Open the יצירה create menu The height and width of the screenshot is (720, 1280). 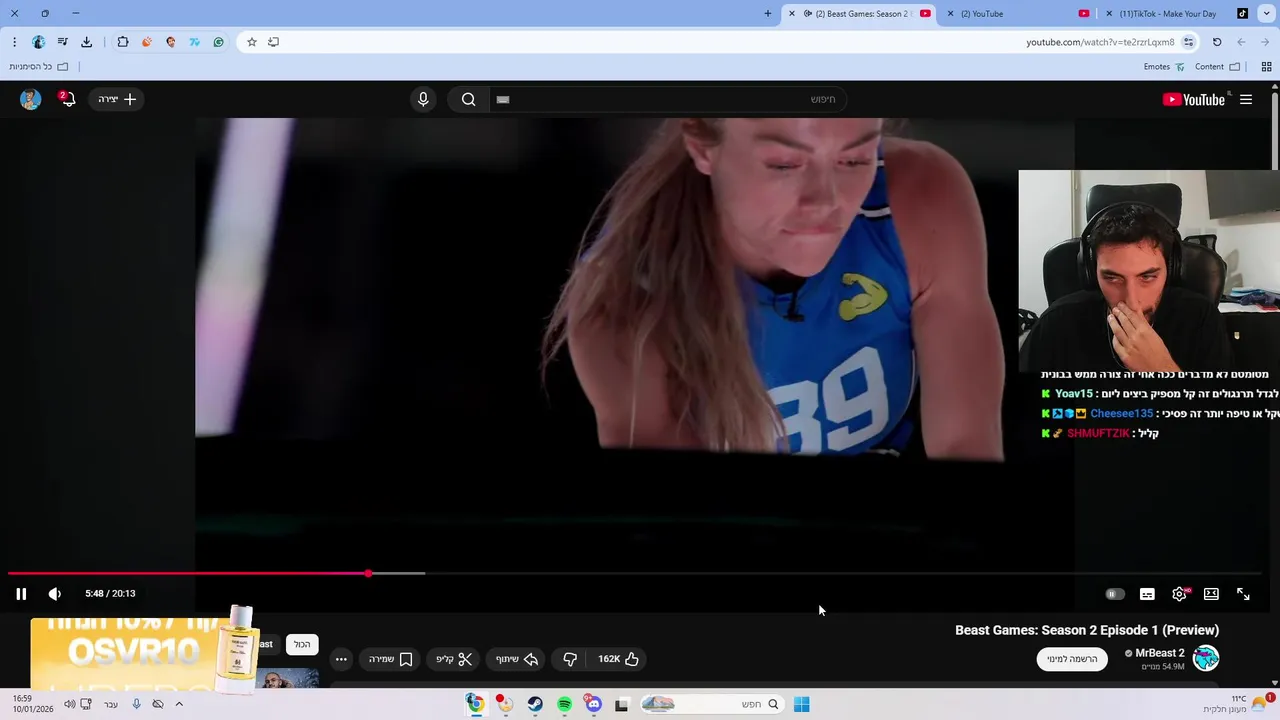(117, 99)
